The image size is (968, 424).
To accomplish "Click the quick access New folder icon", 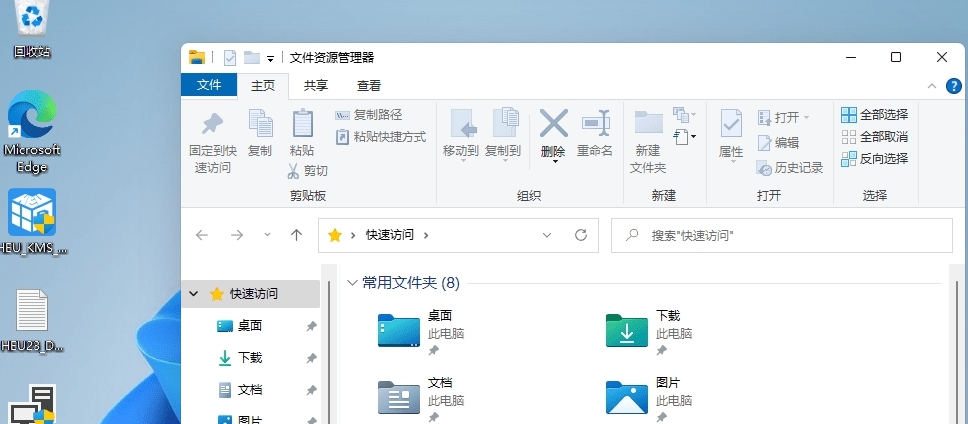I will [251, 57].
